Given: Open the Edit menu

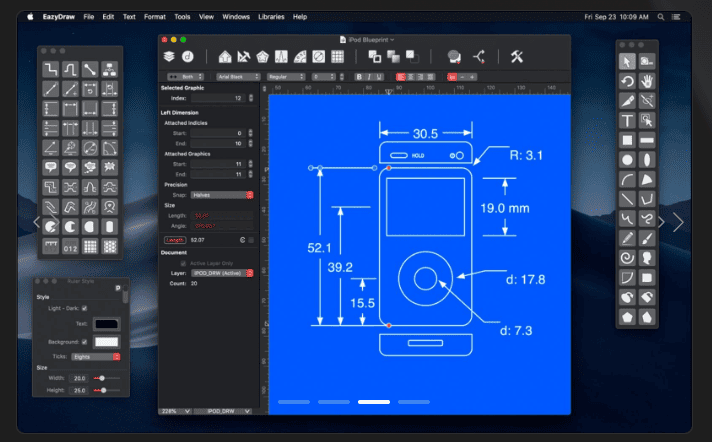Looking at the screenshot, I should (108, 17).
